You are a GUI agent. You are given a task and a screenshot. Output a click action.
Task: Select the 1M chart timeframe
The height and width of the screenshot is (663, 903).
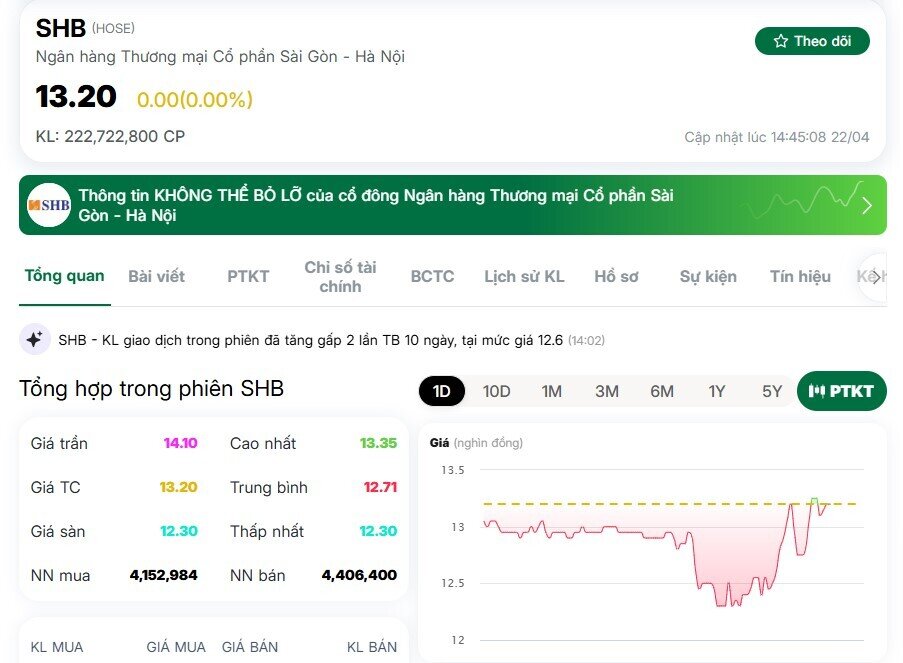coord(552,391)
